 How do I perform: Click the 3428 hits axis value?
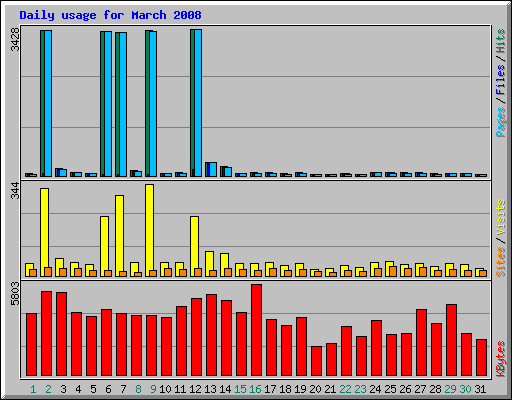[x=15, y=40]
